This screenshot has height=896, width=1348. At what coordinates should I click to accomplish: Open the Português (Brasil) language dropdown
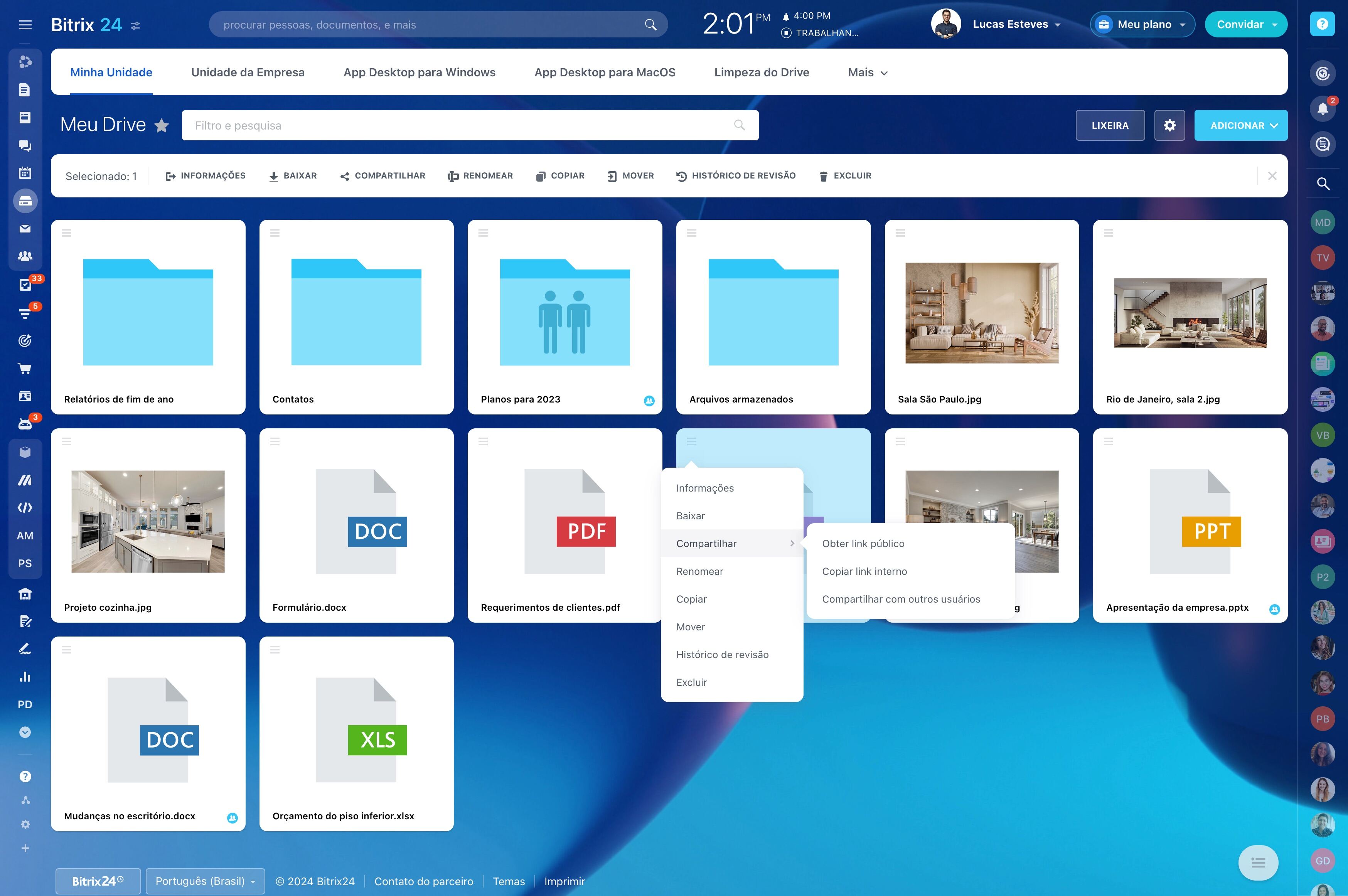point(205,881)
